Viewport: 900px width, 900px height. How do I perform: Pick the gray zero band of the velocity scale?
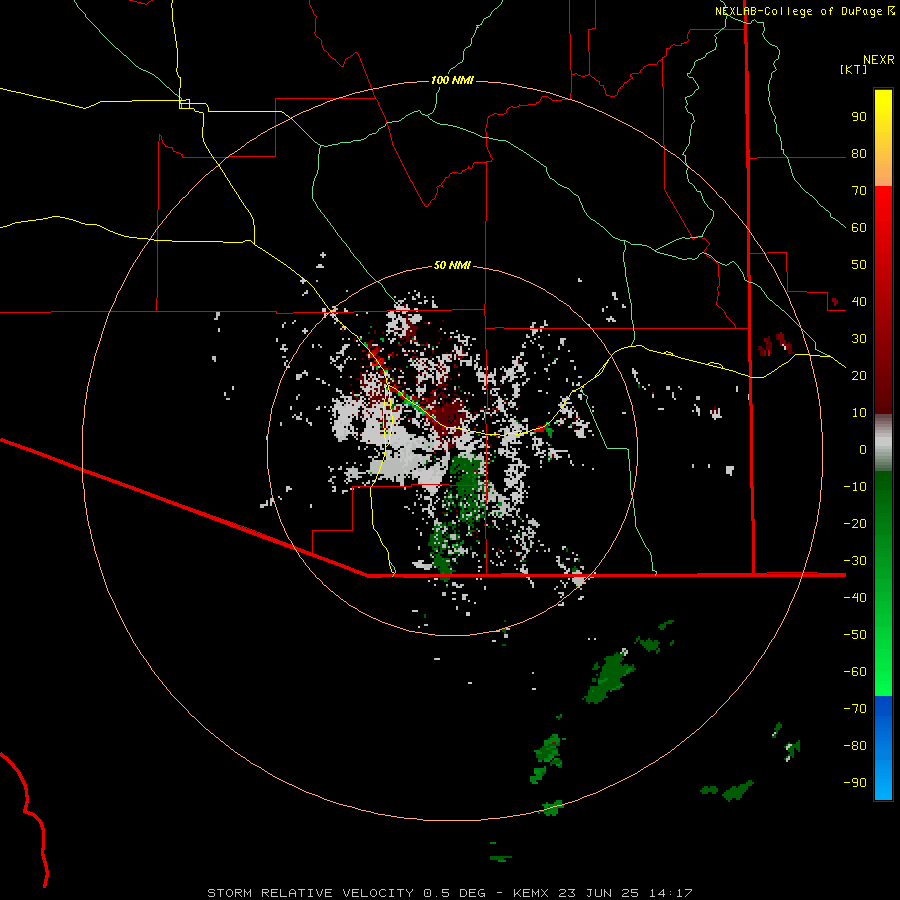click(883, 443)
